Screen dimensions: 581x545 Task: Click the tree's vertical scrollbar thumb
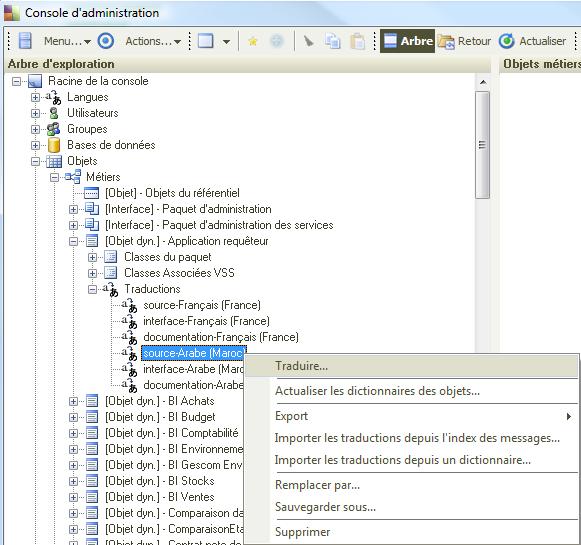482,145
